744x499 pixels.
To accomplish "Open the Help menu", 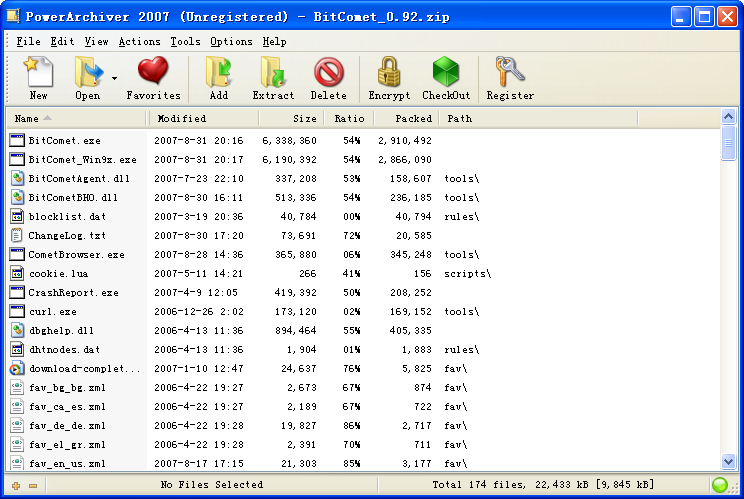I will (274, 42).
